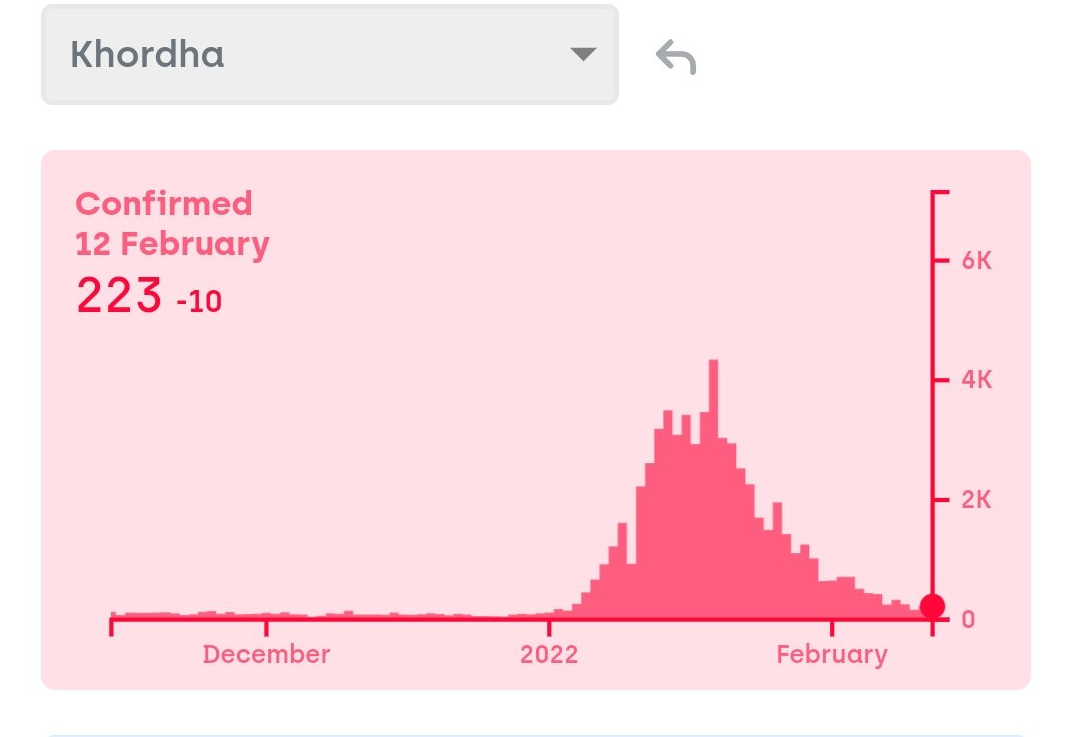This screenshot has width=1075, height=737.
Task: Click the tick mark above February label
Action: (x=832, y=626)
